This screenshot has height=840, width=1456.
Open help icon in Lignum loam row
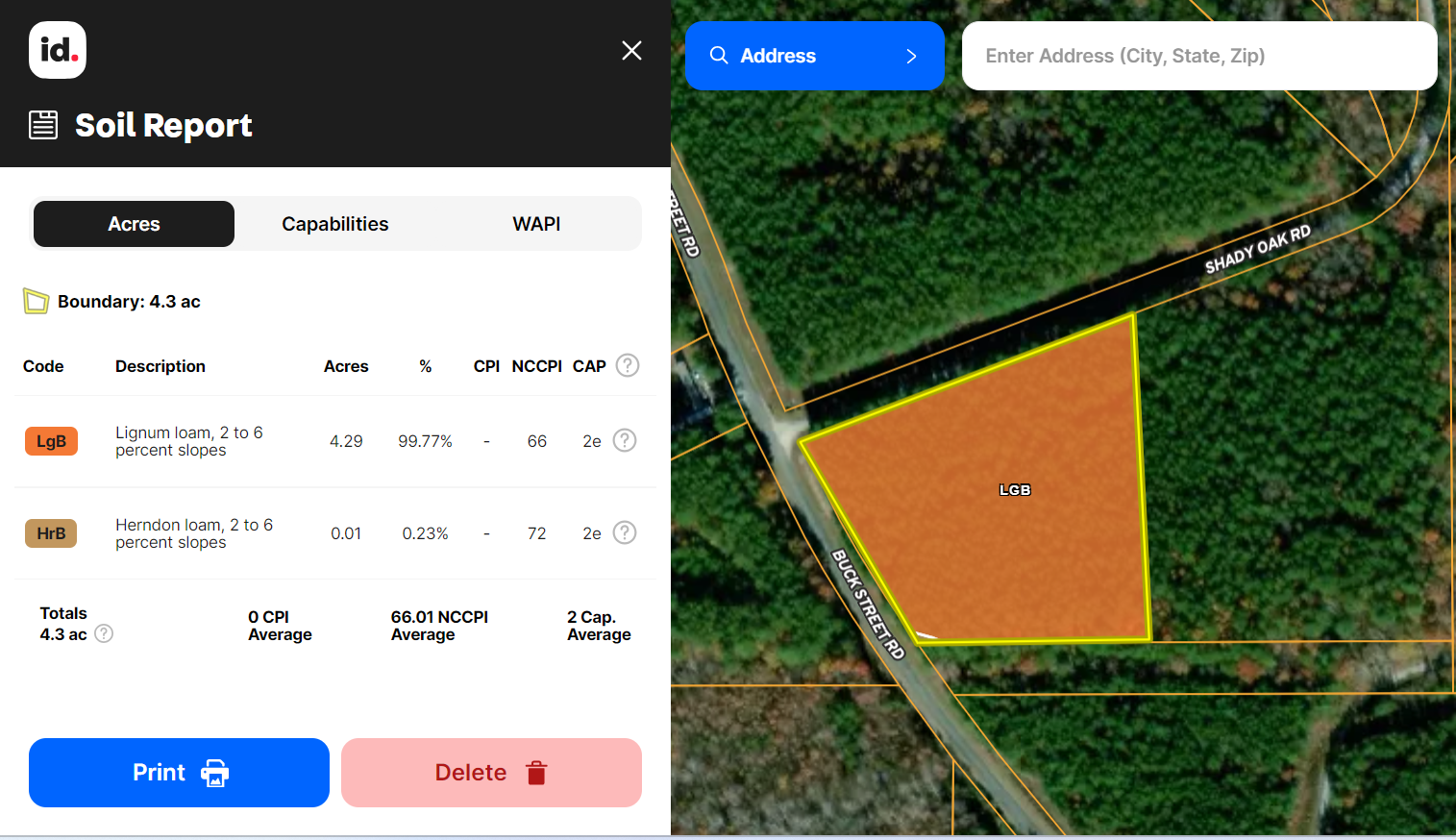pyautogui.click(x=625, y=440)
